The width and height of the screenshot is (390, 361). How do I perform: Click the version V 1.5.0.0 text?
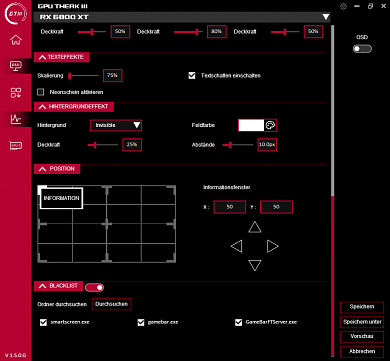pyautogui.click(x=15, y=355)
